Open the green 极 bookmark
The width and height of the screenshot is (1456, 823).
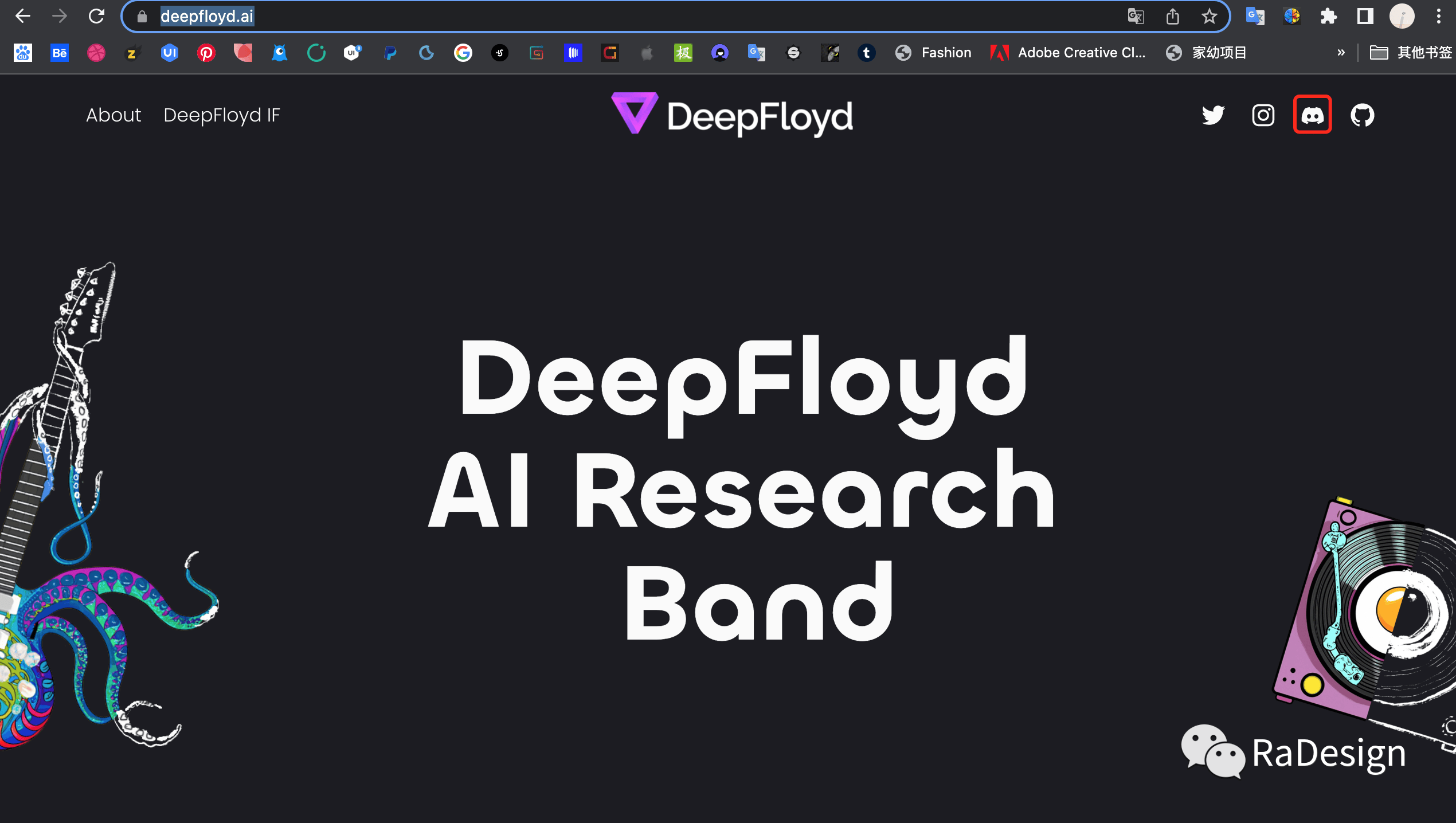coord(683,53)
